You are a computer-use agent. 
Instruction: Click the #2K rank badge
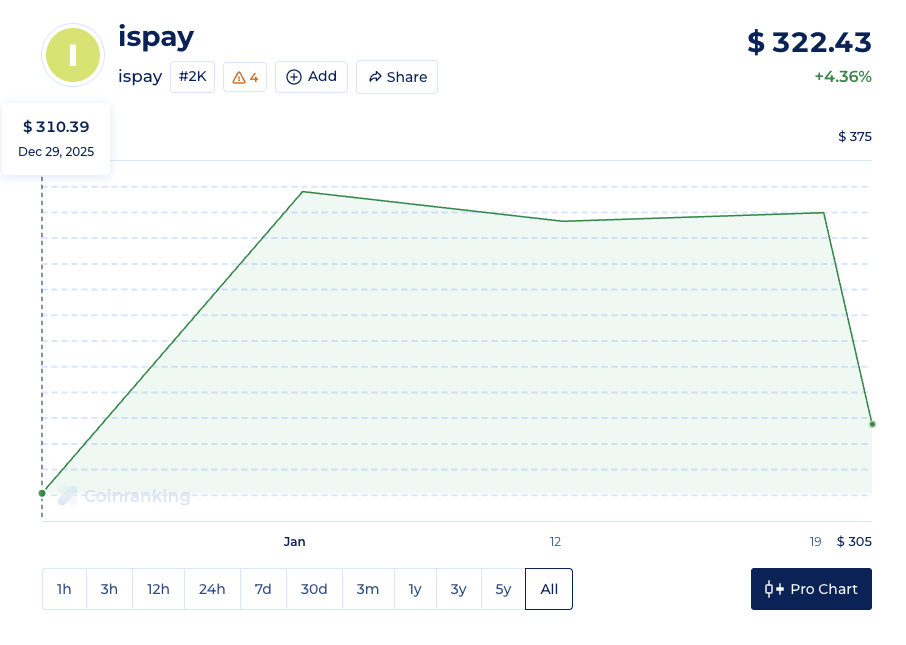coord(192,77)
